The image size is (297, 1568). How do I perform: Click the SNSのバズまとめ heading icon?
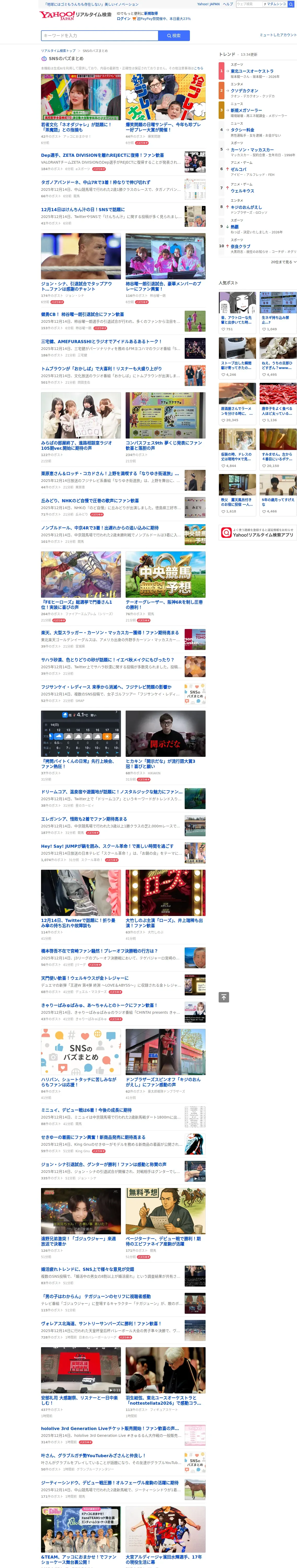point(44,59)
